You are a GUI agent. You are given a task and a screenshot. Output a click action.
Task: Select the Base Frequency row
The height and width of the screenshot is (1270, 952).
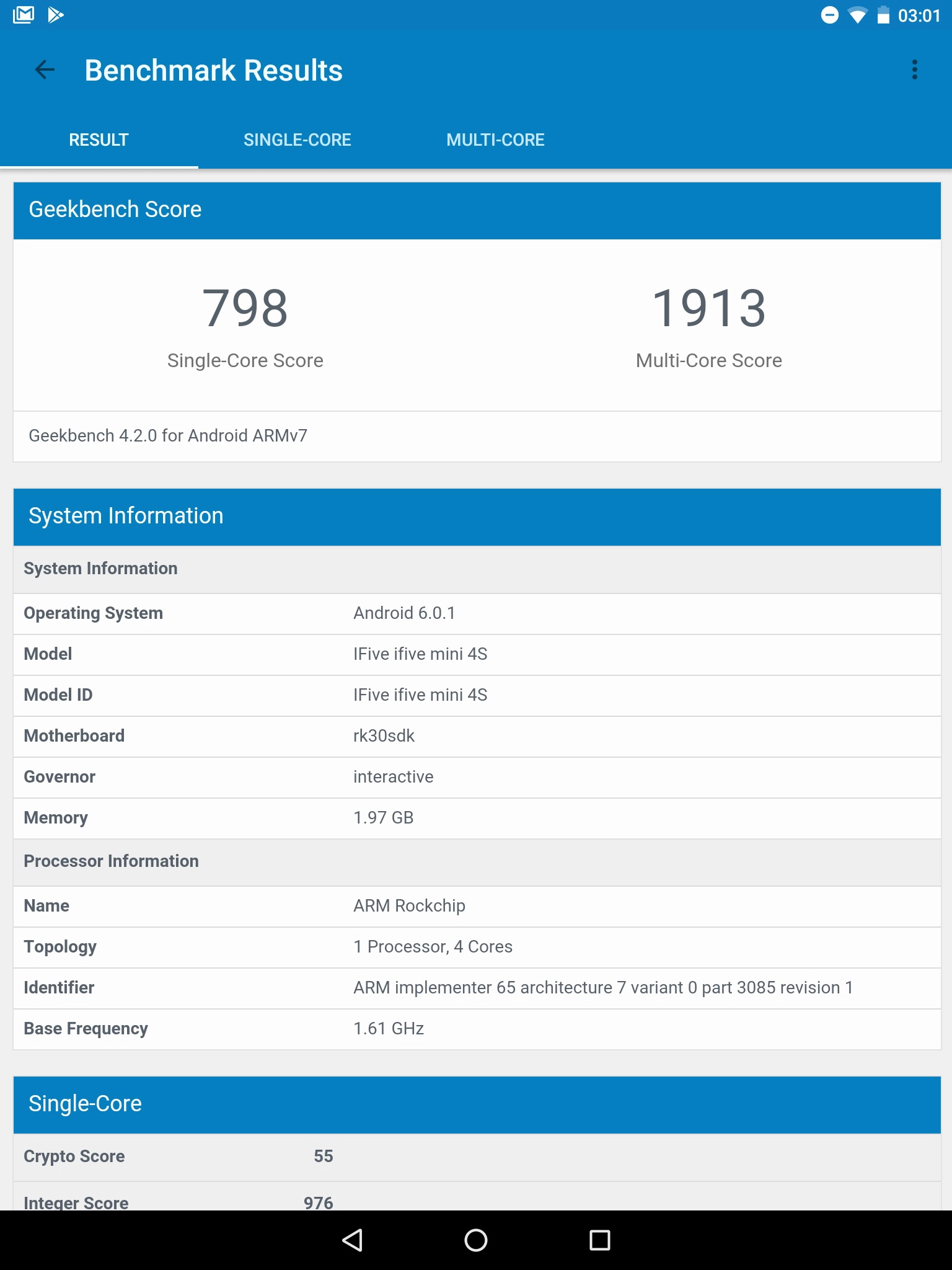476,1029
